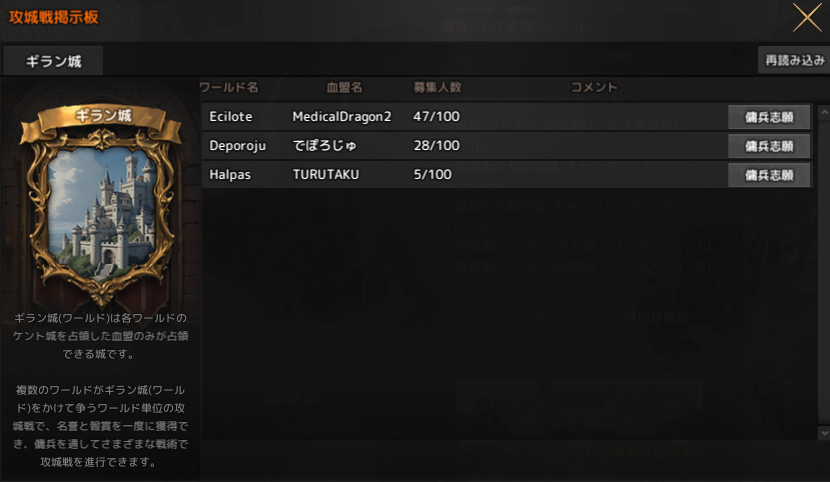Select the Deporoju world row
Image resolution: width=830 pixels, height=482 pixels.
click(x=506, y=146)
